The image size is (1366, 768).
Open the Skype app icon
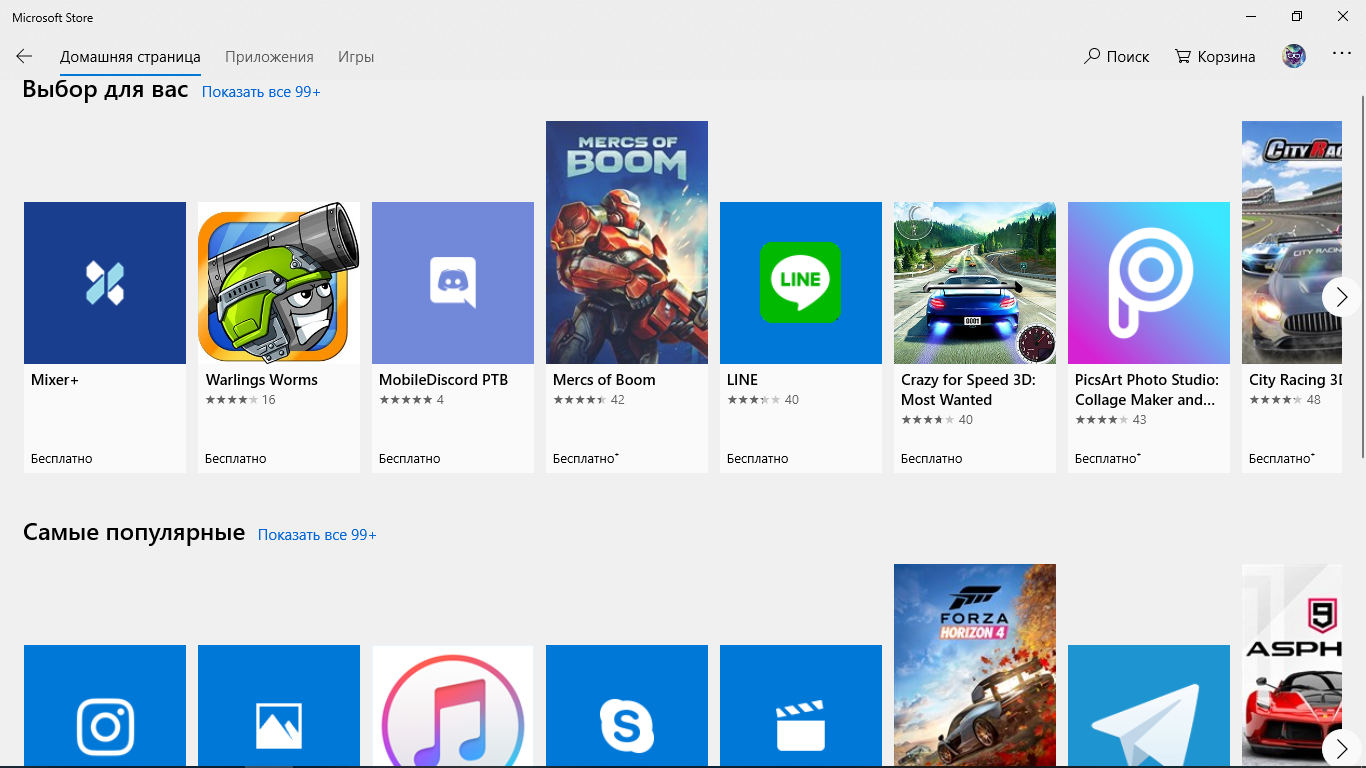627,706
